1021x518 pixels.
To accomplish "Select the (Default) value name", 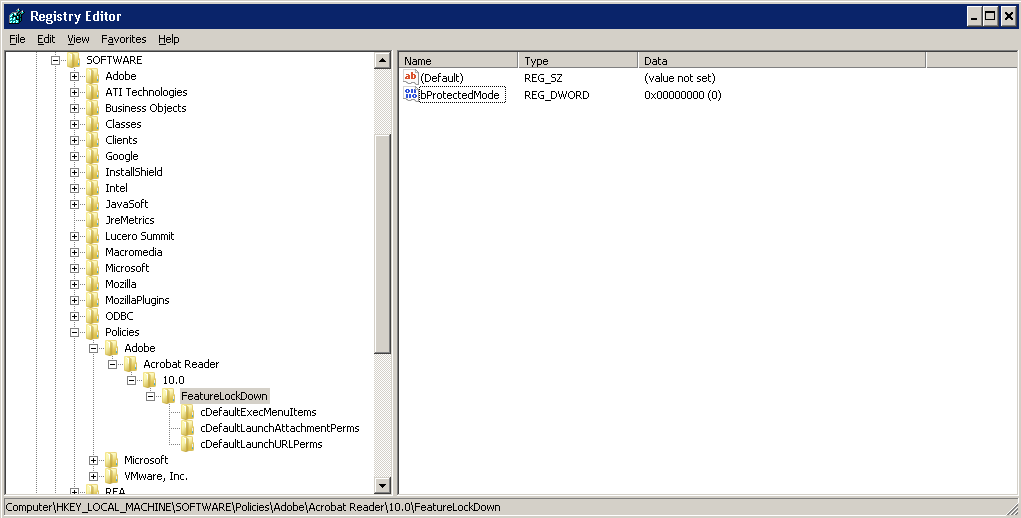I will click(442, 78).
